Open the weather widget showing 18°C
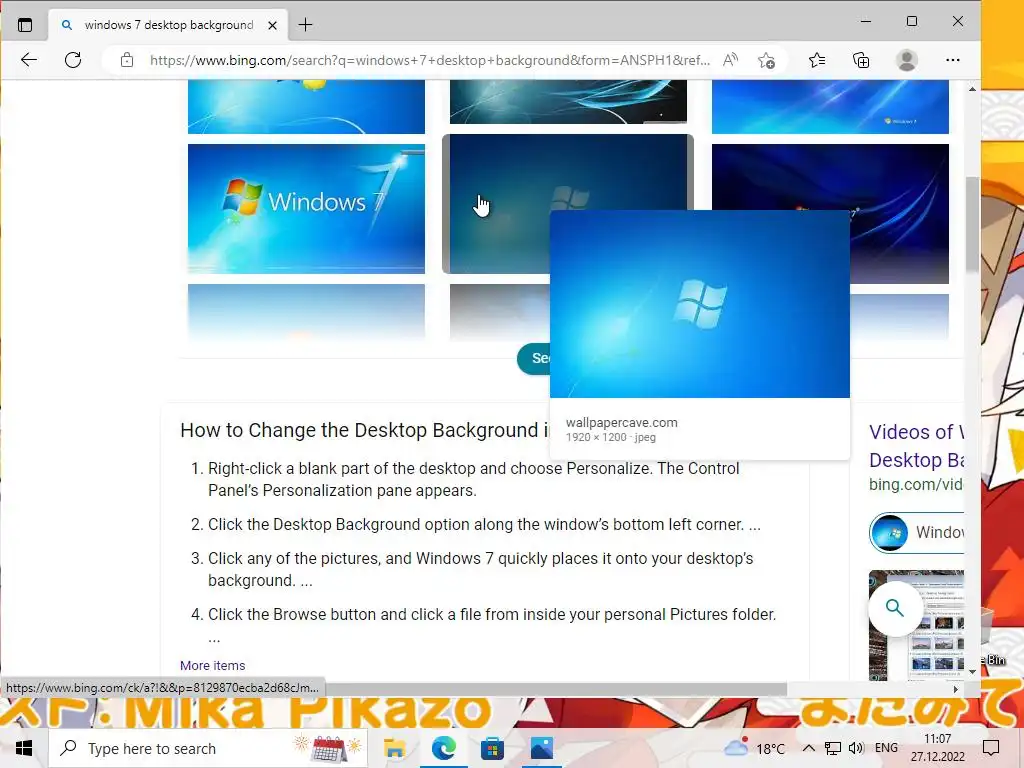Viewport: 1024px width, 768px height. click(x=754, y=748)
